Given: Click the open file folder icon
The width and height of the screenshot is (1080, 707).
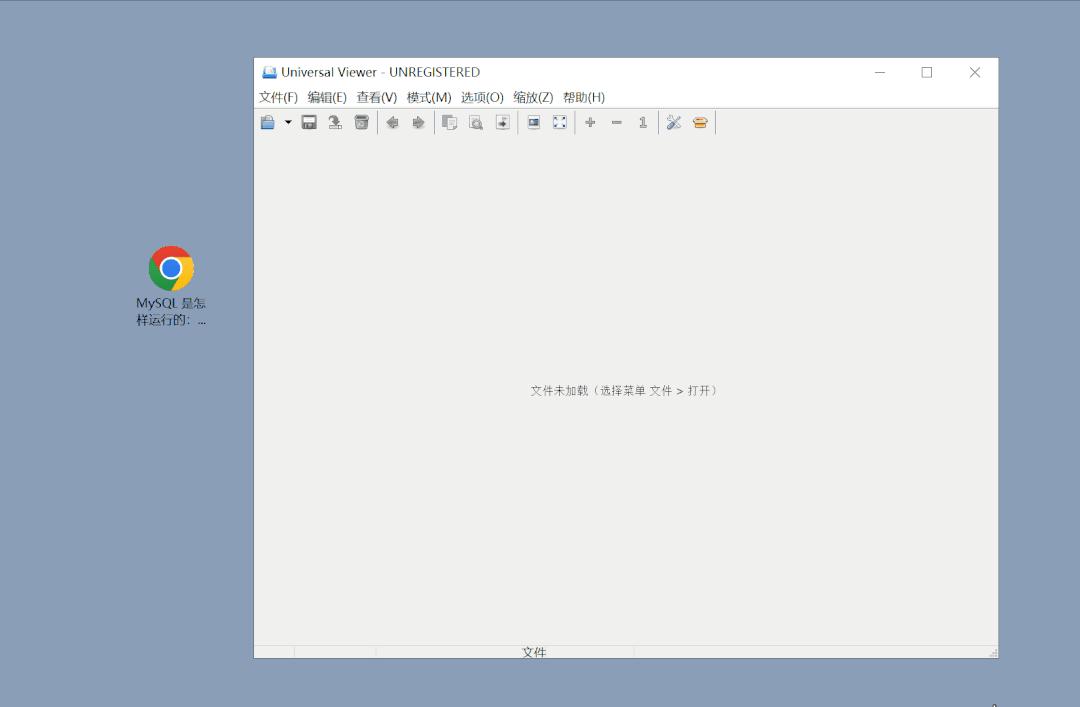Looking at the screenshot, I should pyautogui.click(x=268, y=122).
